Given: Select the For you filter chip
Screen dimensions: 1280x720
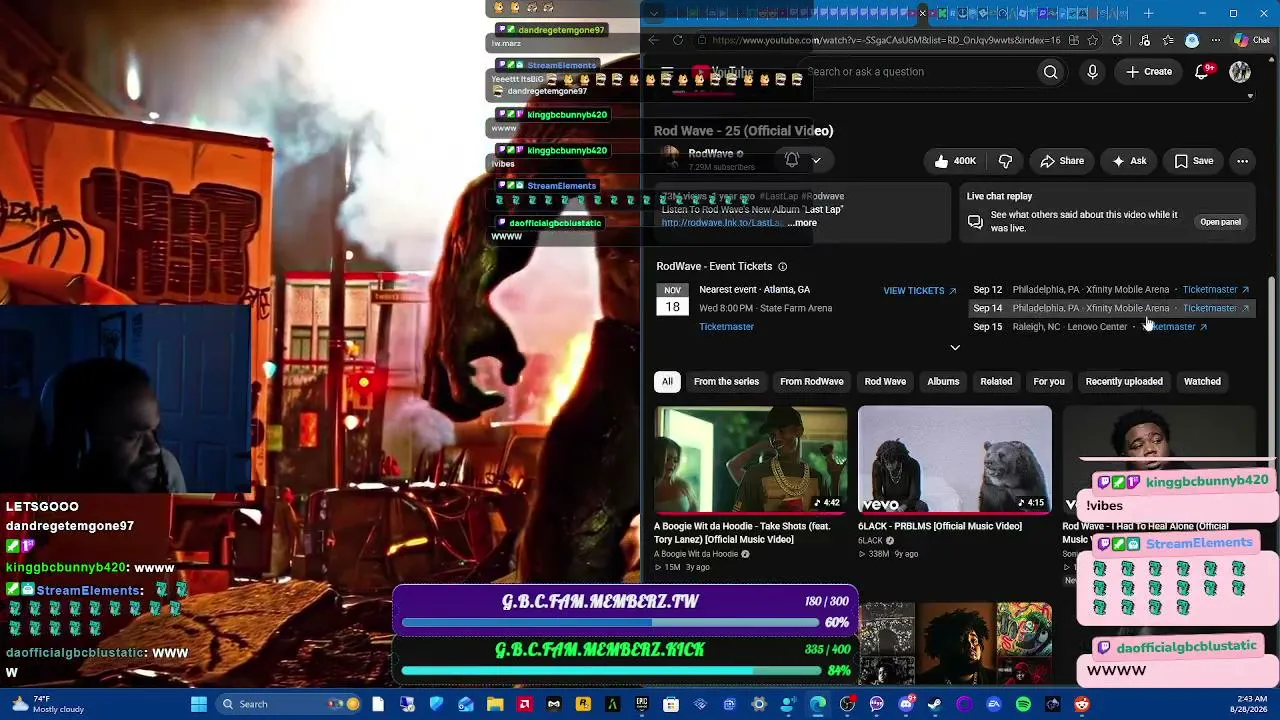Looking at the screenshot, I should click(1049, 382).
